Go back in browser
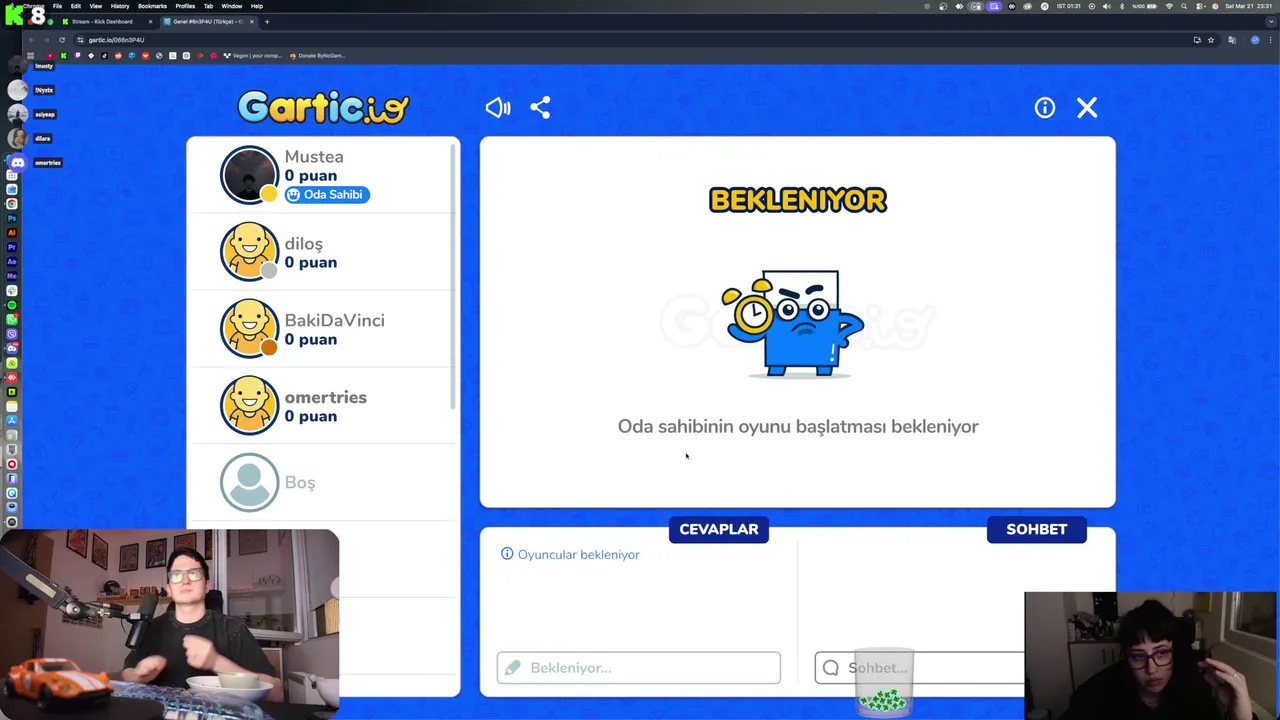 [x=31, y=40]
